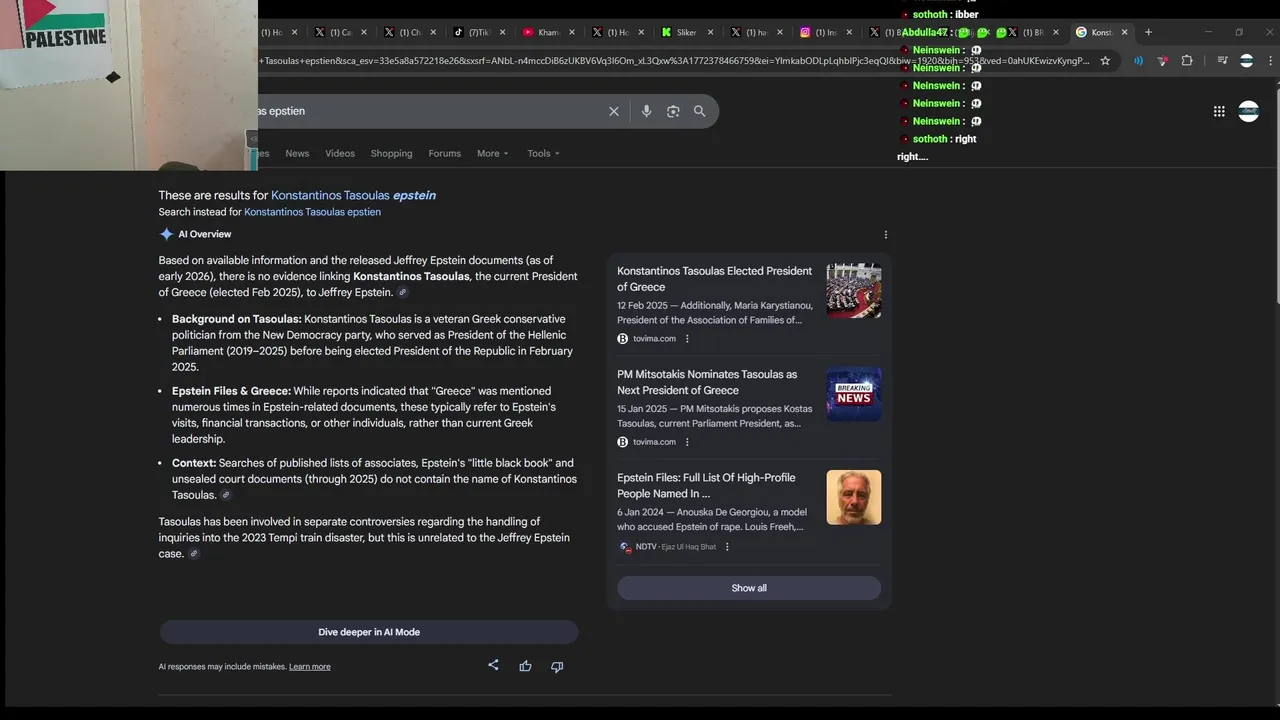
Task: Open corrected query 'Konstantinos Tasoulas epstein'
Action: (353, 195)
